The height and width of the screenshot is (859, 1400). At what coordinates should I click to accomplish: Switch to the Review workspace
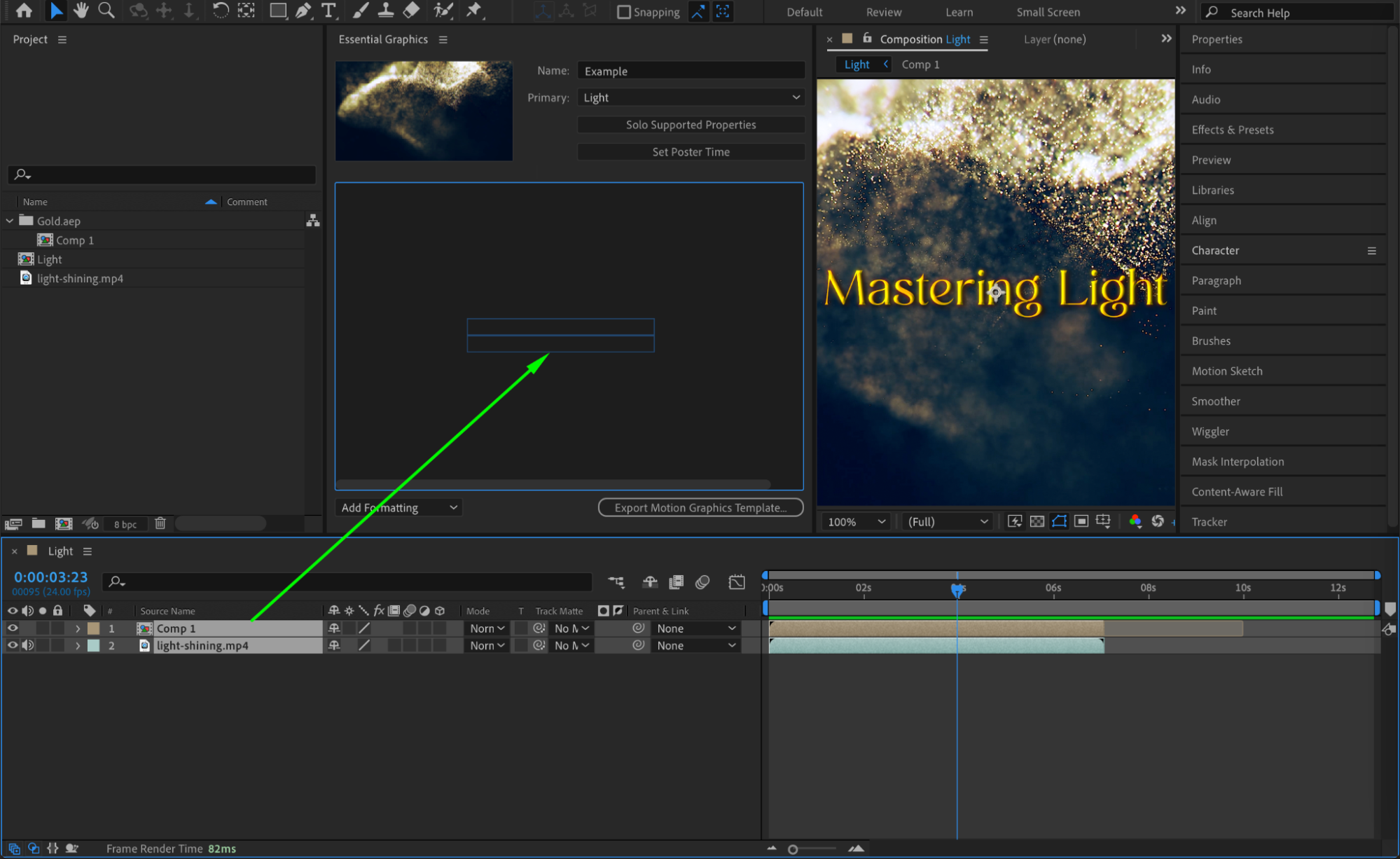(883, 12)
